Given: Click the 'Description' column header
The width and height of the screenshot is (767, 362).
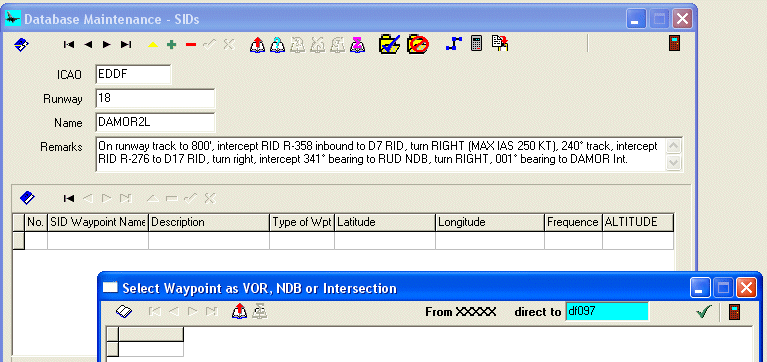Looking at the screenshot, I should (209, 222).
